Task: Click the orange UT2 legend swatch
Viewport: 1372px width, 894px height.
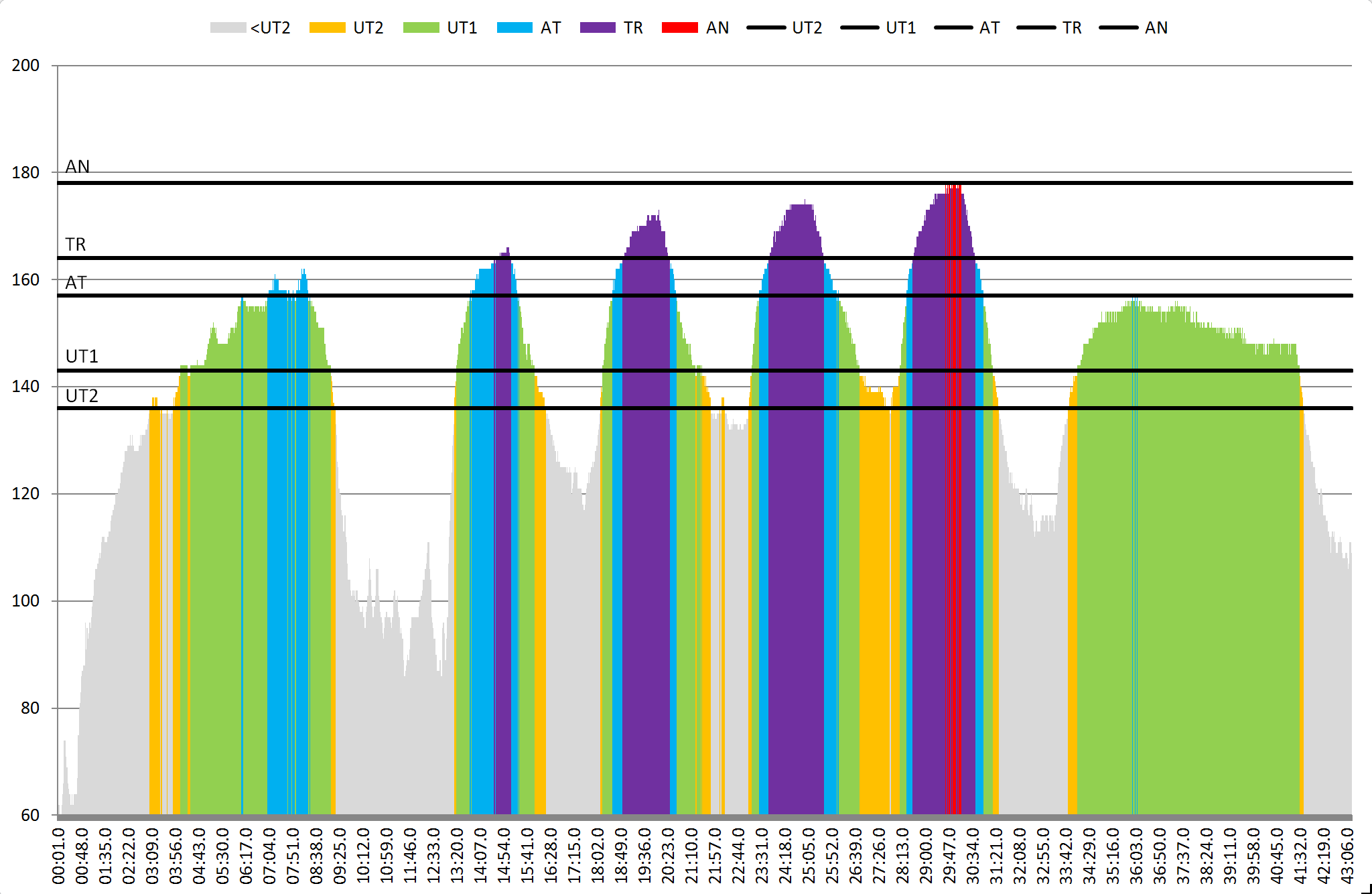Action: point(327,27)
